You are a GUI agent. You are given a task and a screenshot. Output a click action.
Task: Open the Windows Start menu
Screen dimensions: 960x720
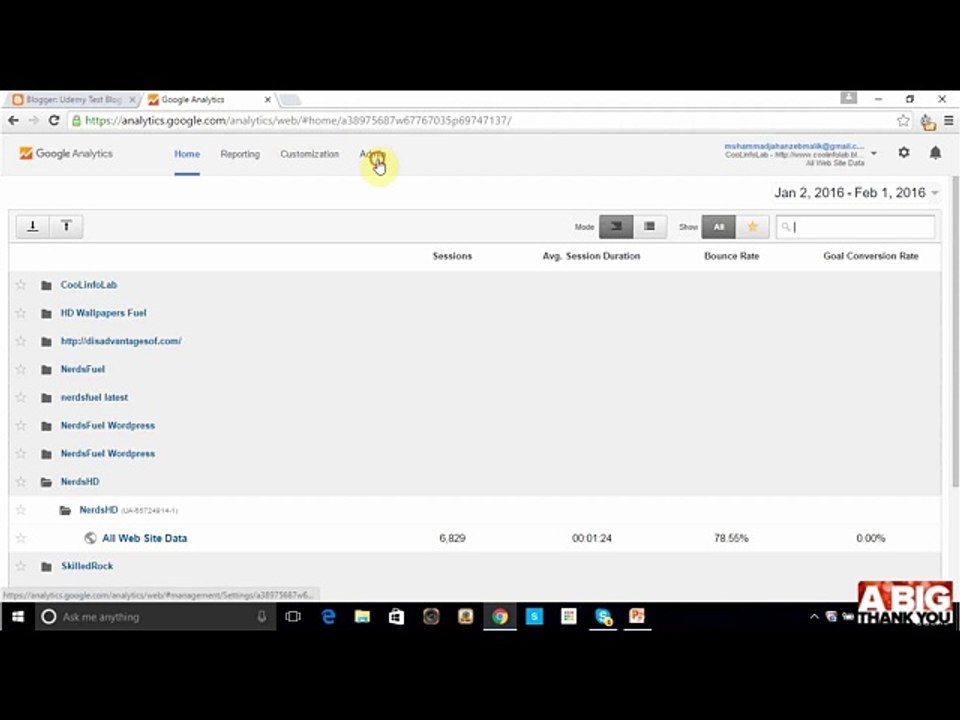18,617
